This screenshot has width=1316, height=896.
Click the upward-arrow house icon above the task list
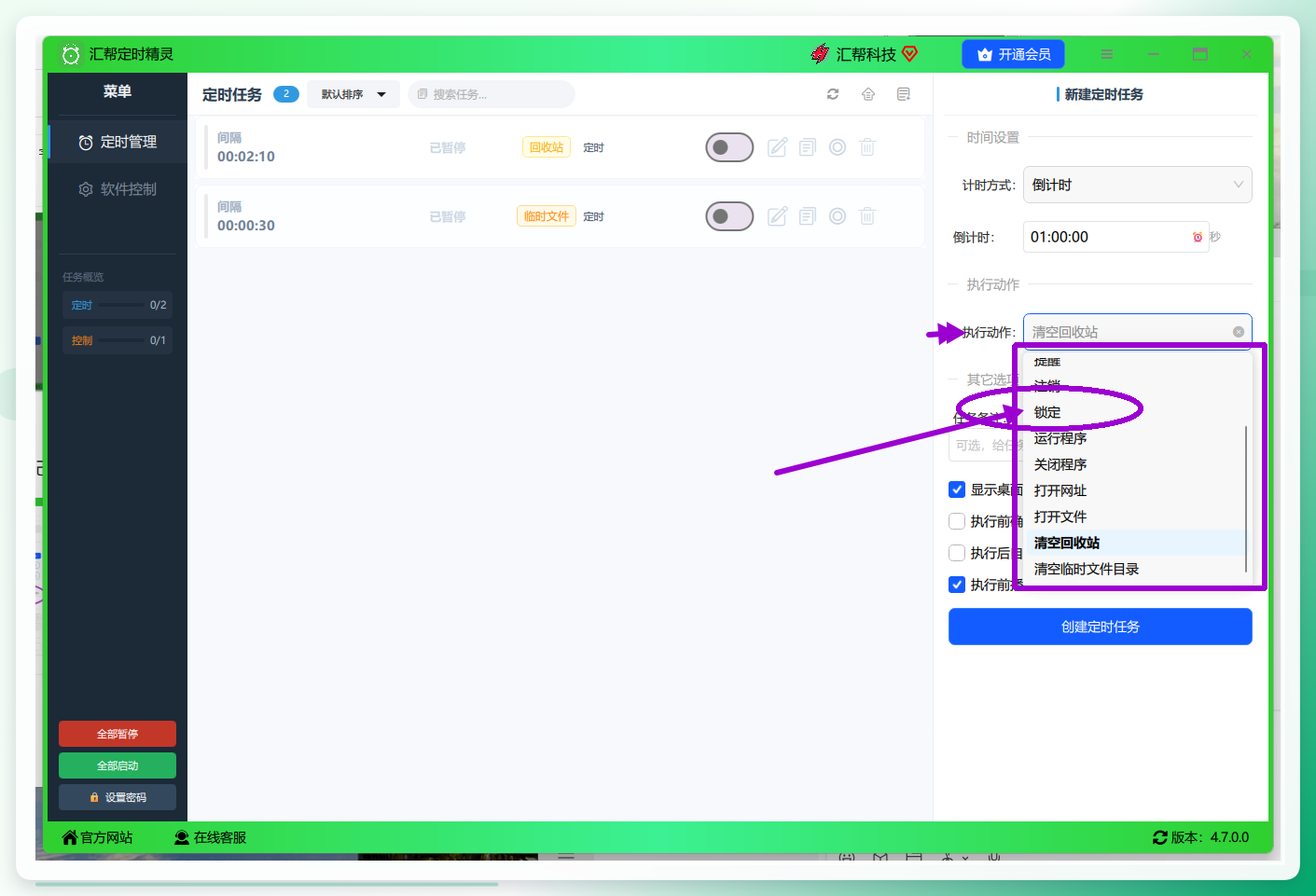pos(868,94)
